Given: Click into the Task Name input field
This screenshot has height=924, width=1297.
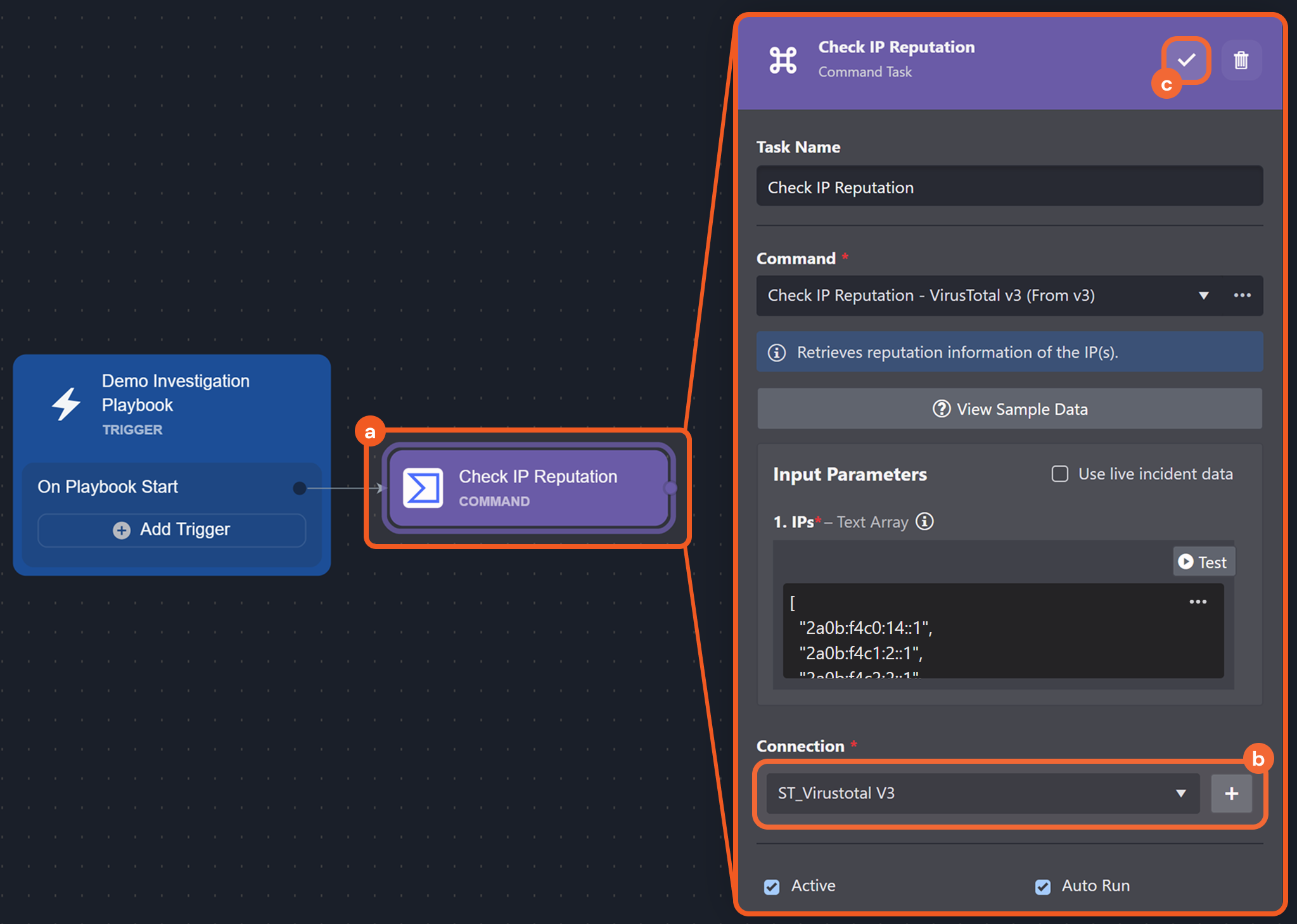Looking at the screenshot, I should (x=1009, y=187).
